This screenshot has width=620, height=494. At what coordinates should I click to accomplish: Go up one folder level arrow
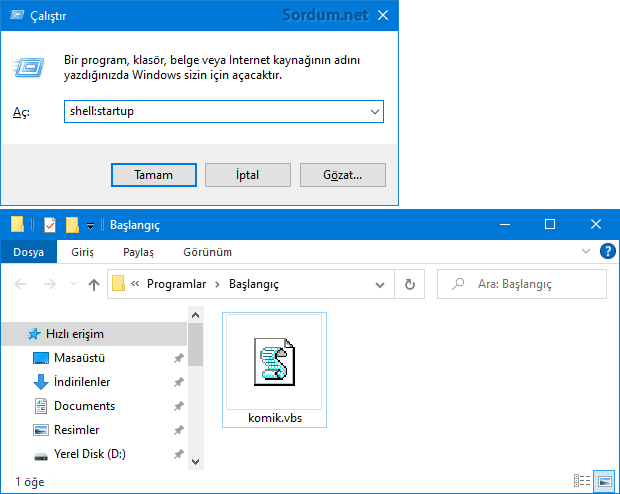[x=94, y=284]
